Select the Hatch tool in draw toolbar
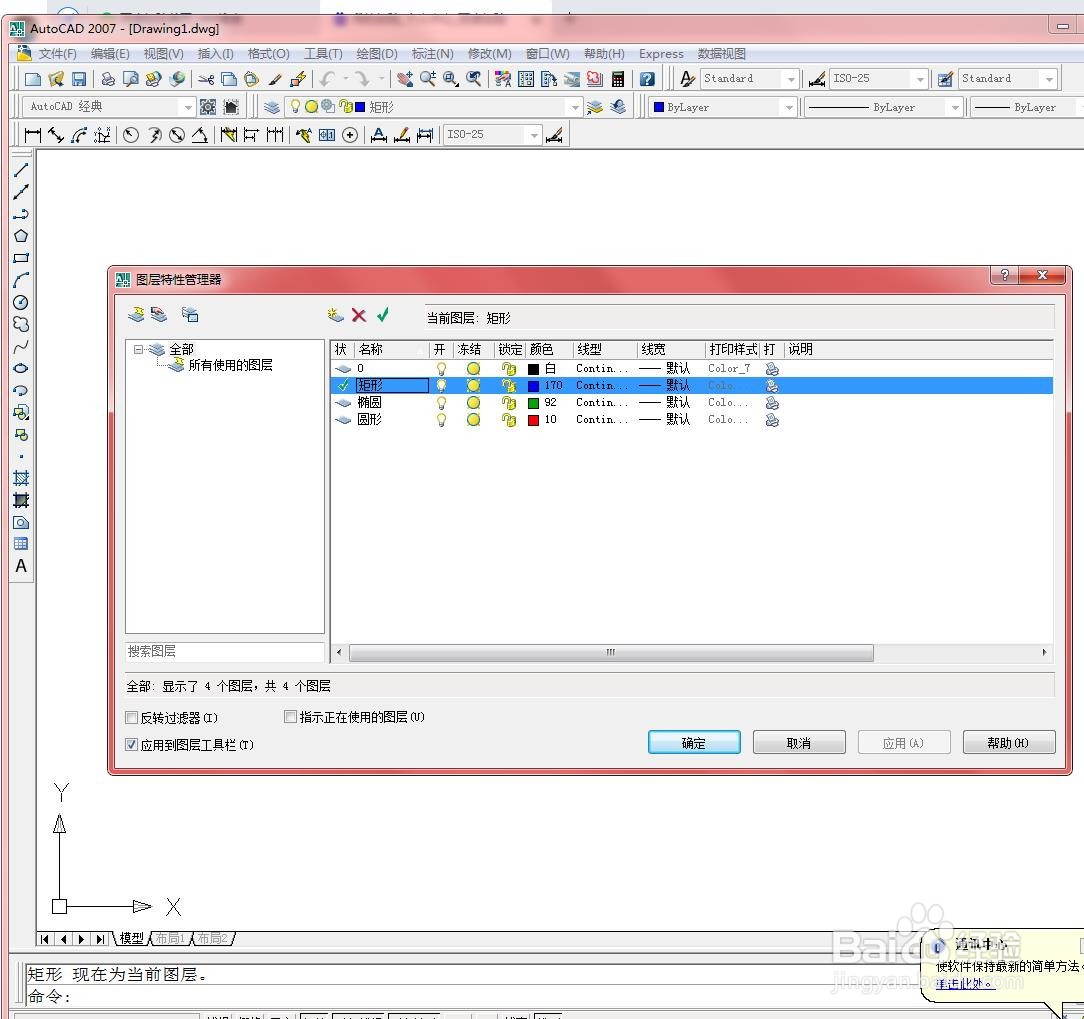Image resolution: width=1084 pixels, height=1019 pixels. click(x=21, y=478)
